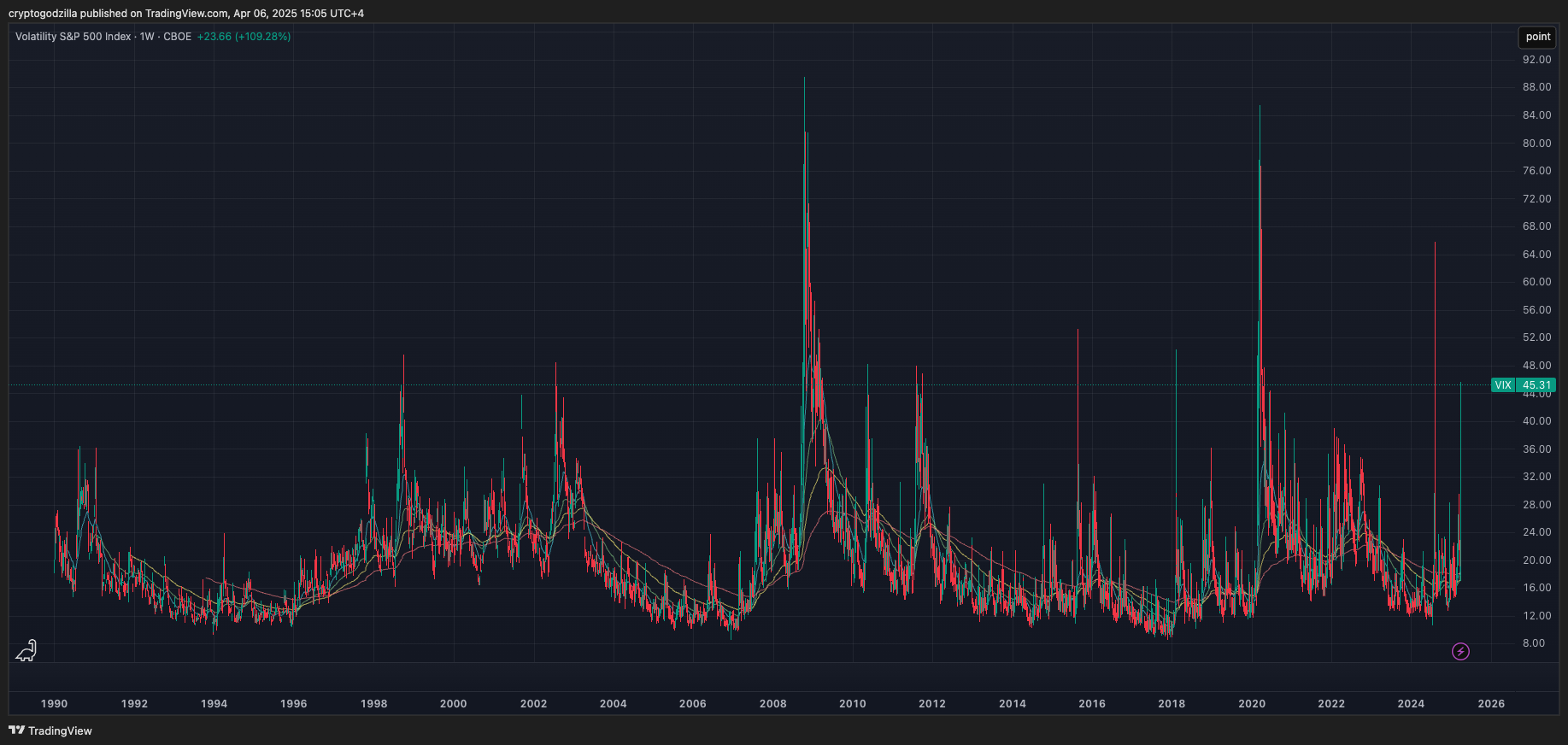Screen dimensions: 1568x745
Task: Click the 80.00 price axis label
Action: 1536,144
